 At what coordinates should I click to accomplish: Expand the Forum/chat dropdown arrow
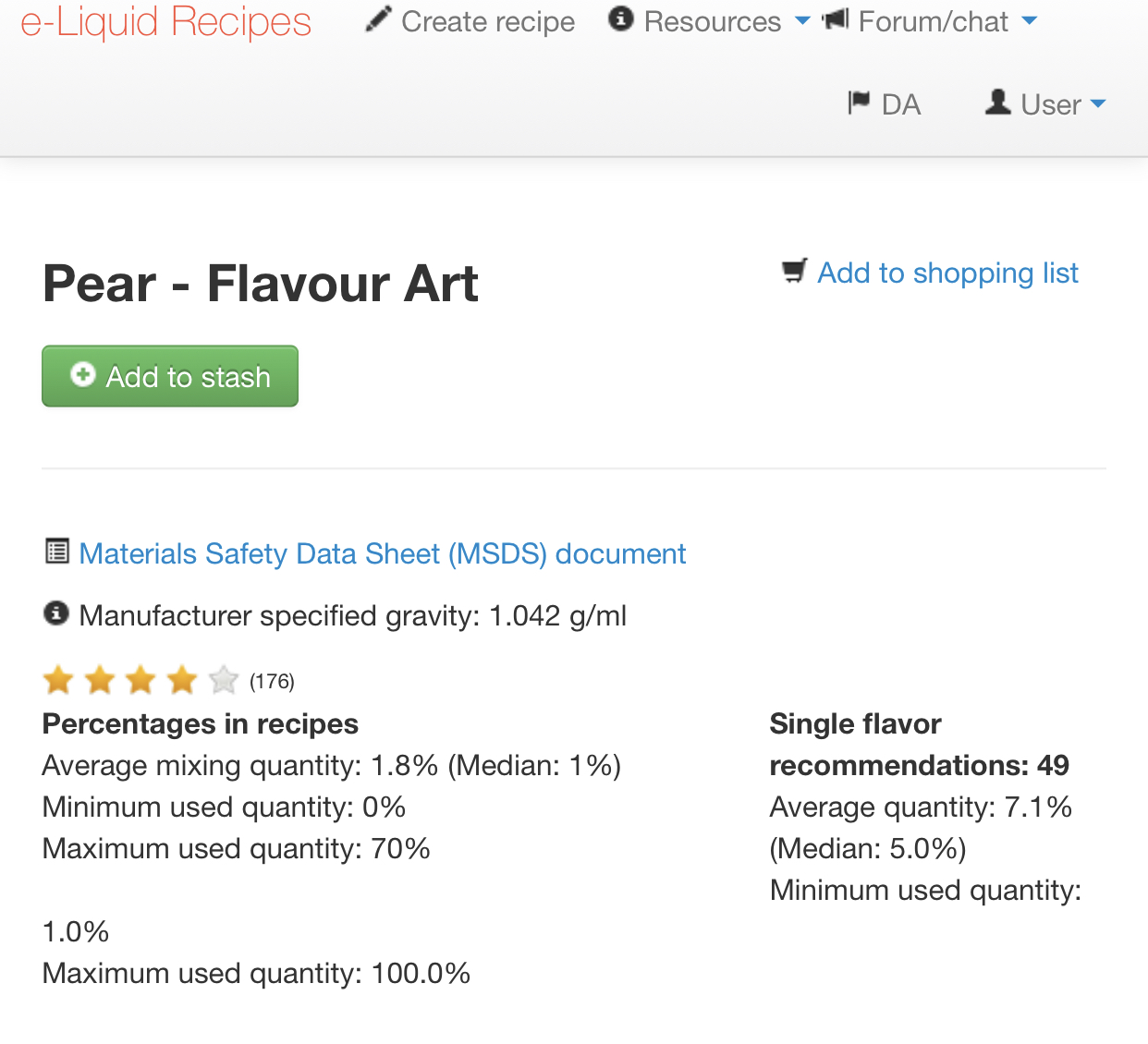(1029, 20)
